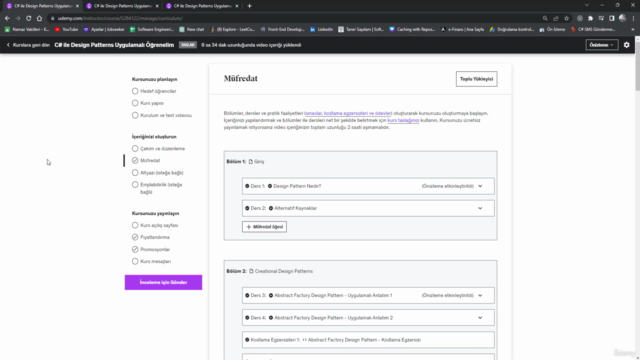Go back via Kurslara geri dön link

click(x=28, y=45)
